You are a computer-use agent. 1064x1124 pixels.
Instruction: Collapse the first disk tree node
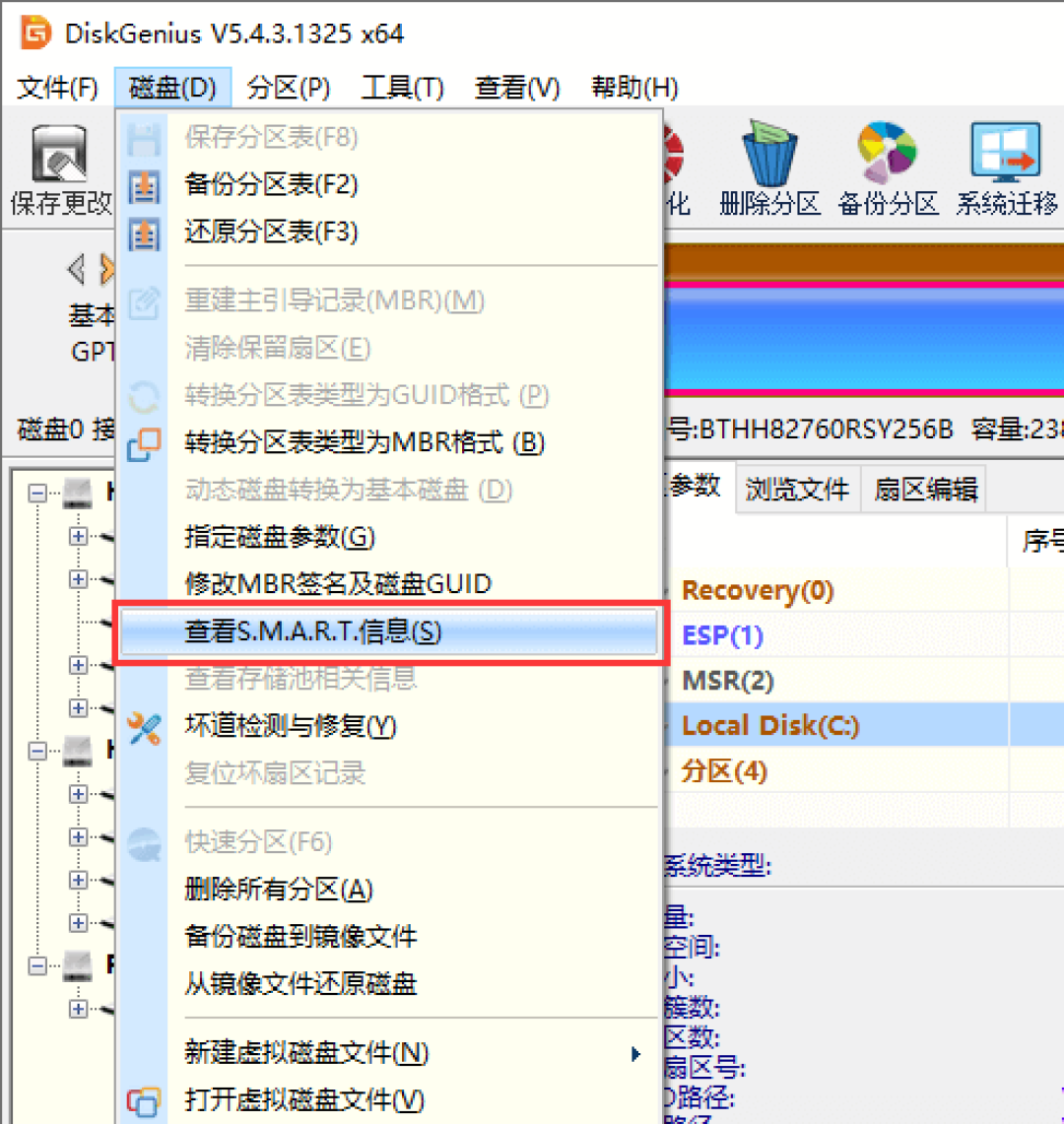pos(37,494)
